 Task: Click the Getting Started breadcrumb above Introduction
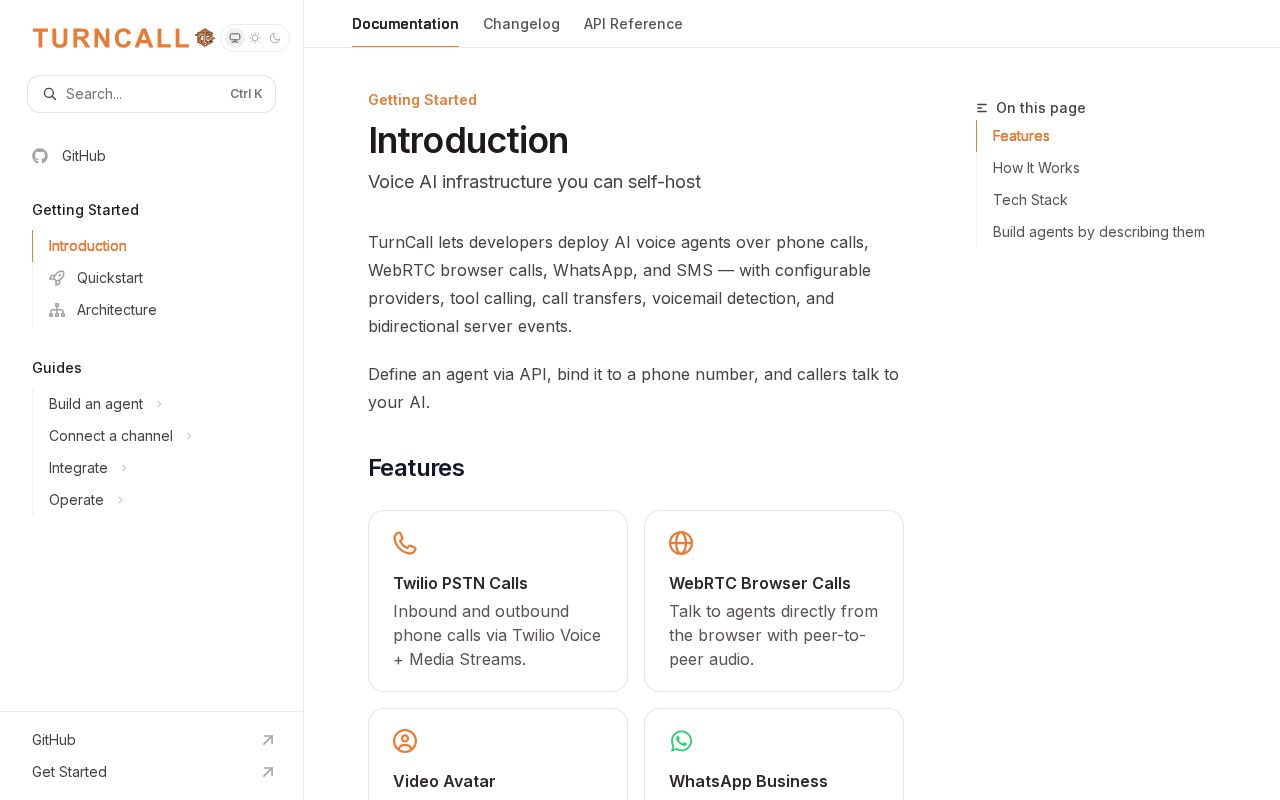click(422, 100)
